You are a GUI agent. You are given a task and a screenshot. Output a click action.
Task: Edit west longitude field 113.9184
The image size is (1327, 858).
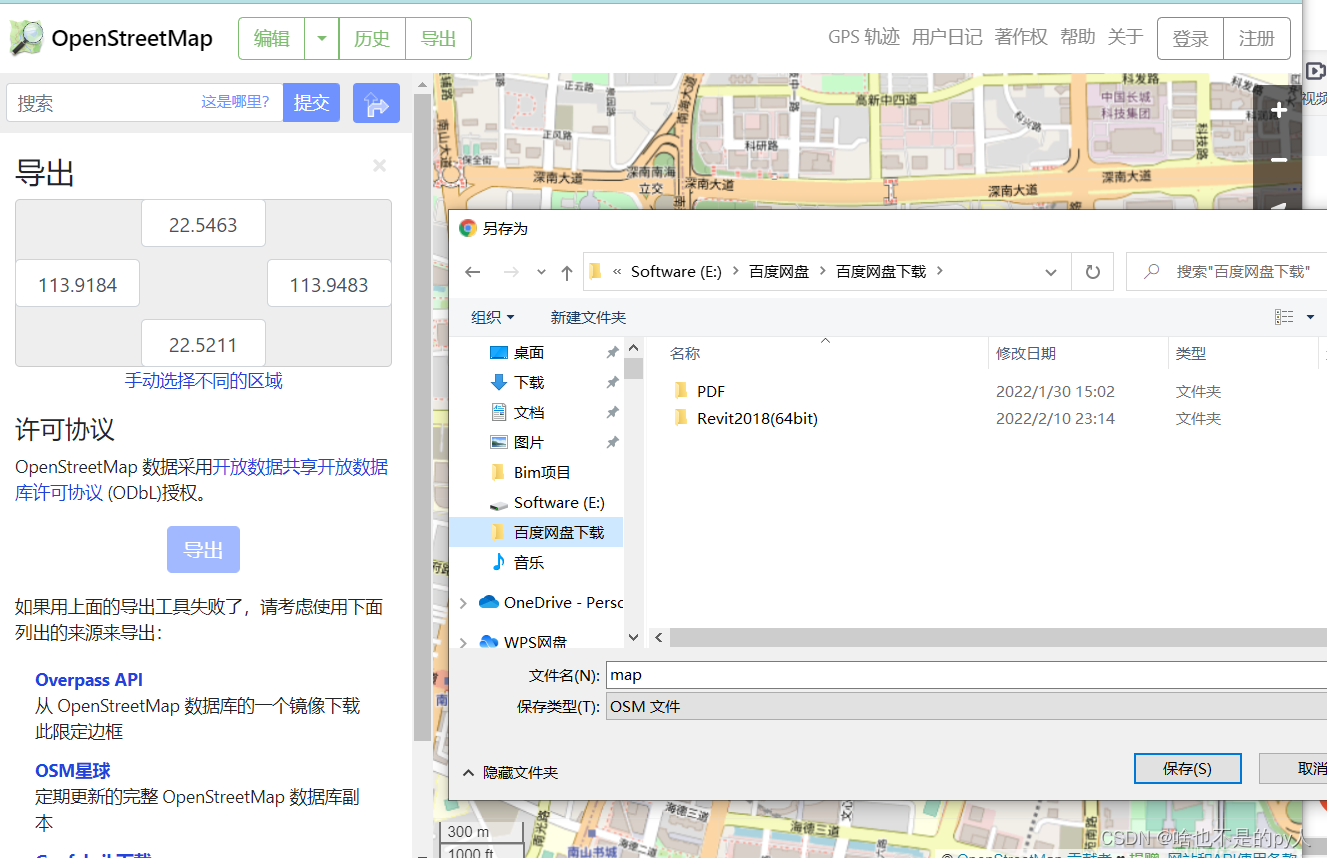(78, 284)
